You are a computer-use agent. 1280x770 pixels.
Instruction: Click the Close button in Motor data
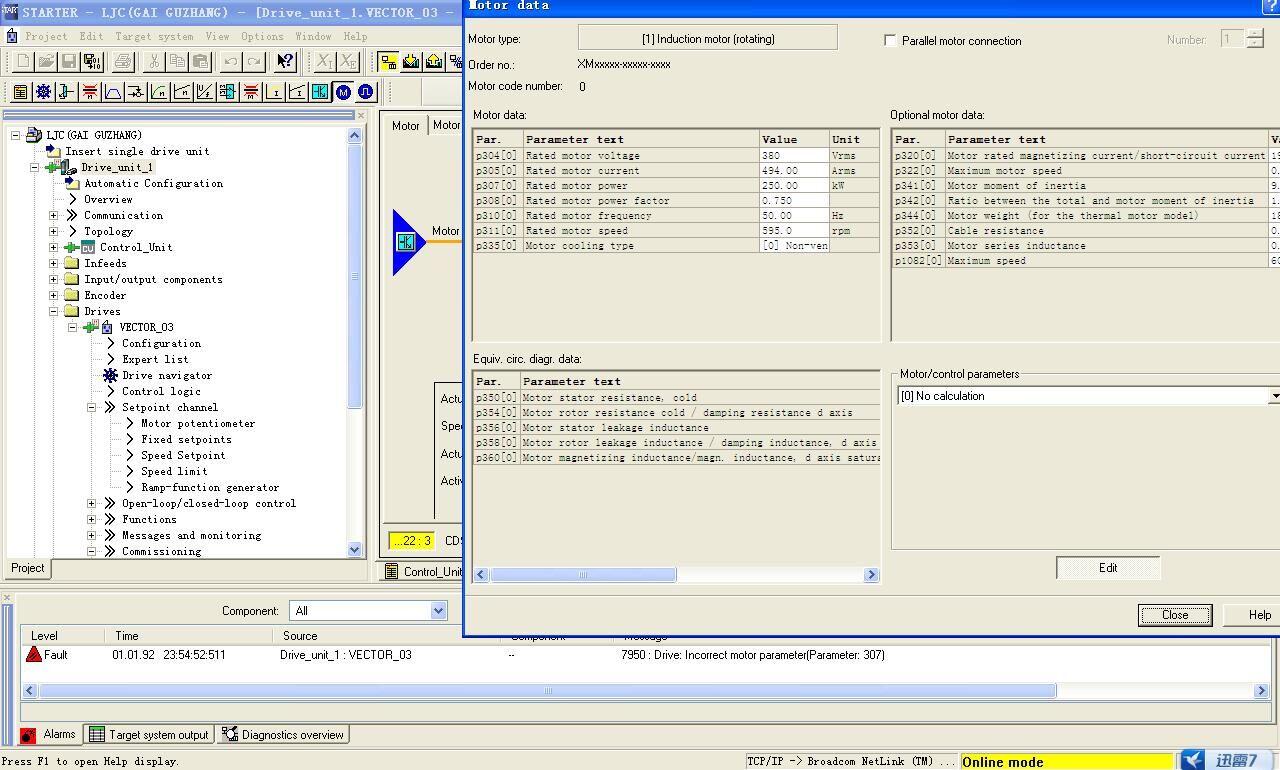(1175, 615)
